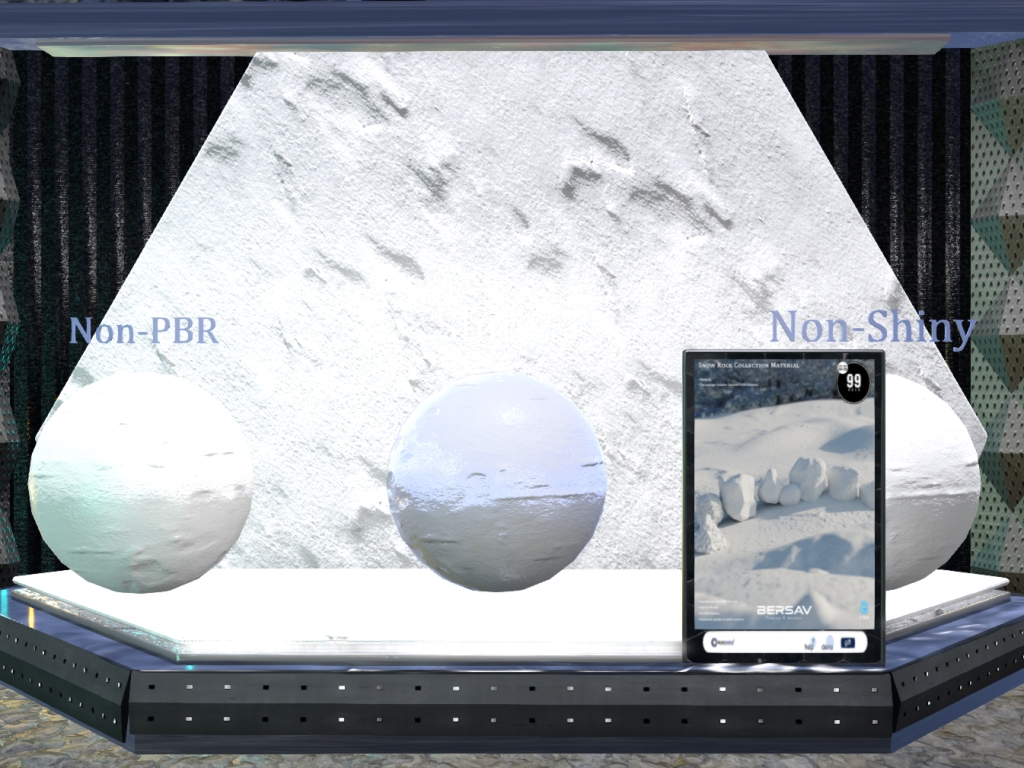This screenshot has height=768, width=1024.
Task: Select the Non-Shiny text label
Action: pyautogui.click(x=871, y=327)
